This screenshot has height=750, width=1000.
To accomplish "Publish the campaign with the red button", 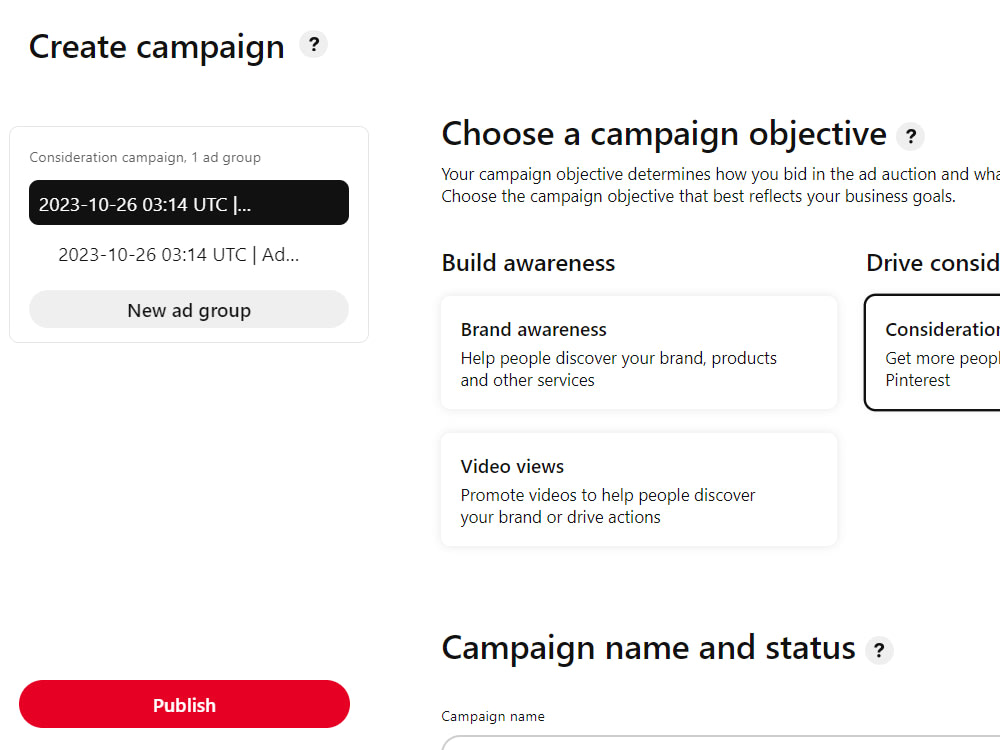I will 184,705.
